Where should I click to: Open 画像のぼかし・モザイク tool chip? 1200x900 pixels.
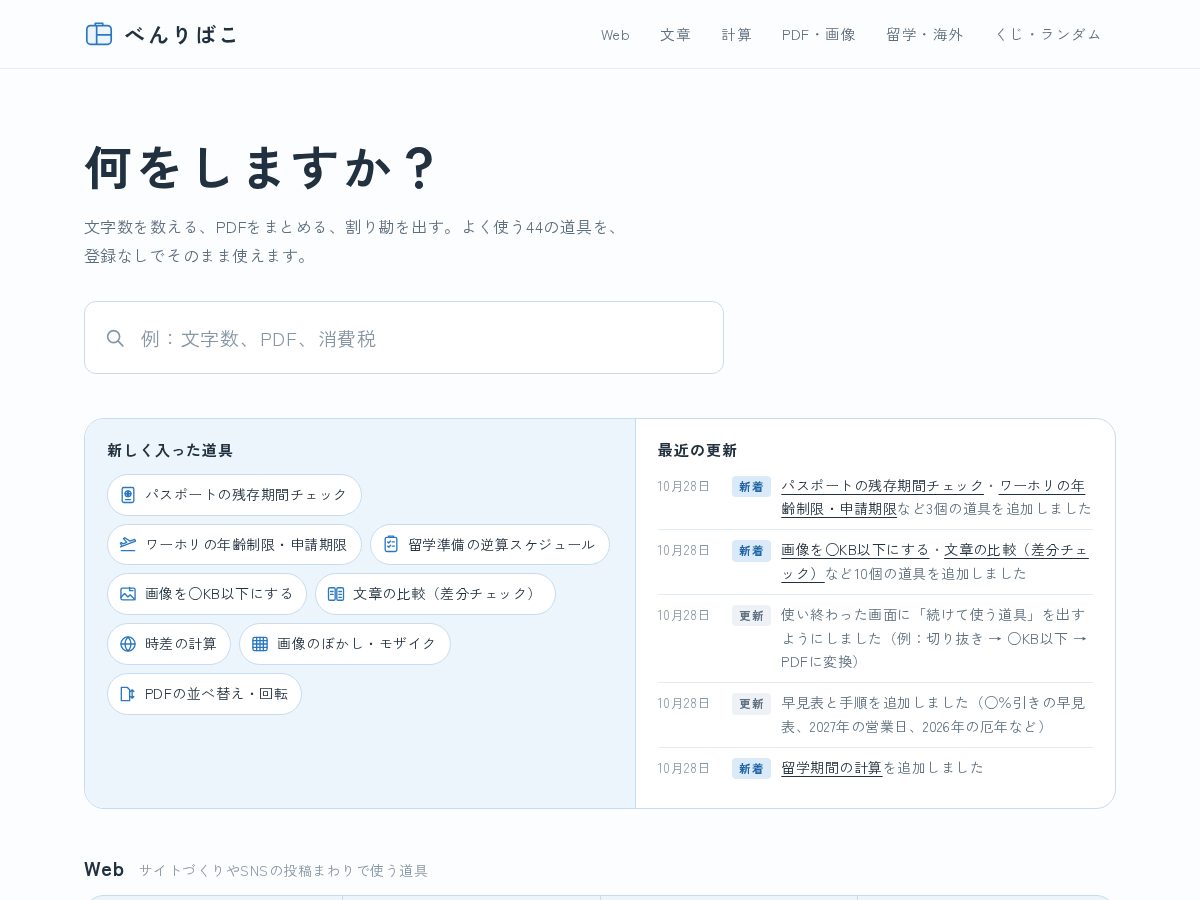pyautogui.click(x=345, y=644)
